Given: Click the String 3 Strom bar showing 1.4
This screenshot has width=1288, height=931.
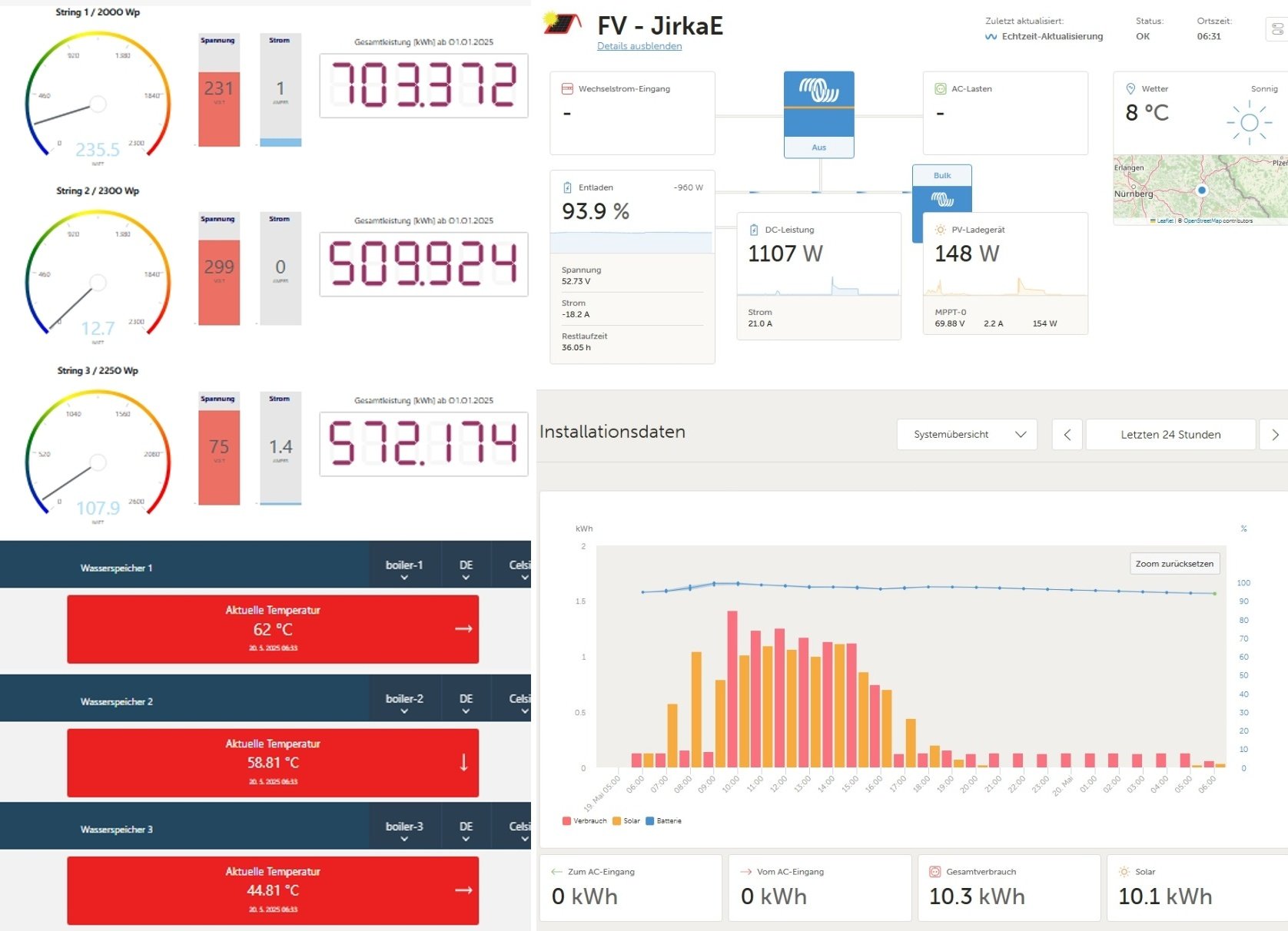Looking at the screenshot, I should coord(281,449).
